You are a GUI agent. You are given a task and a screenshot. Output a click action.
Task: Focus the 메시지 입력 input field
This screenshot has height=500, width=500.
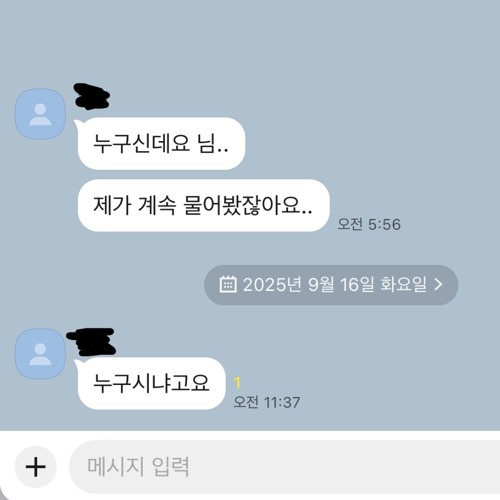[x=284, y=467]
